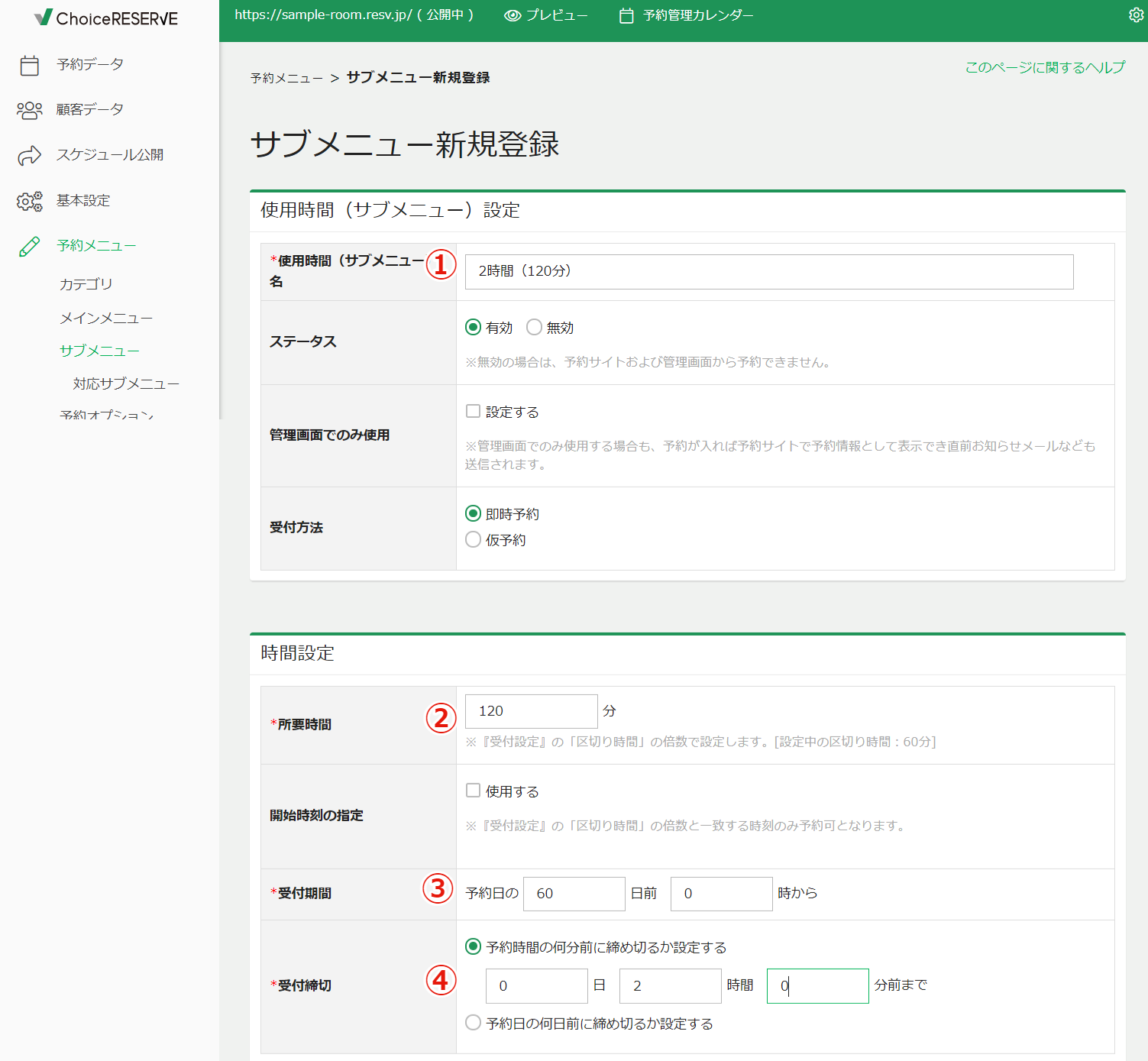
Task: Click the 管理画面でのみ使用 row label
Action: point(329,435)
